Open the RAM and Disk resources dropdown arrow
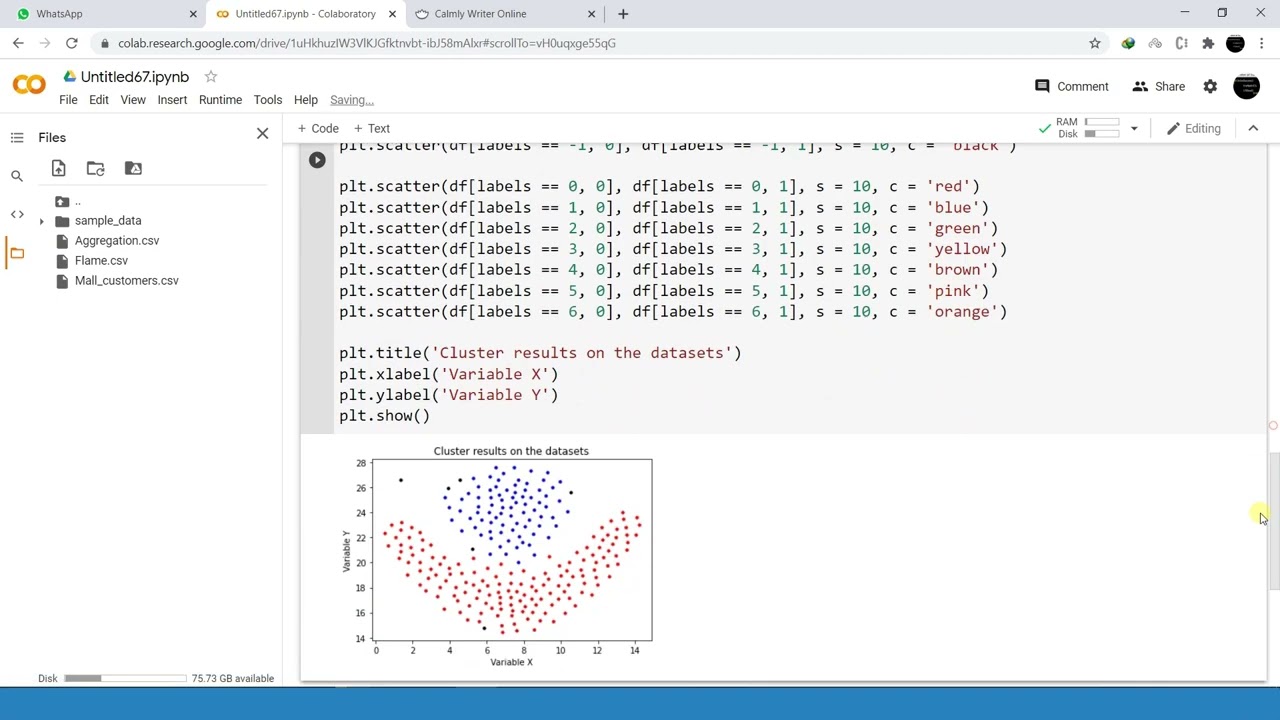 pyautogui.click(x=1134, y=128)
